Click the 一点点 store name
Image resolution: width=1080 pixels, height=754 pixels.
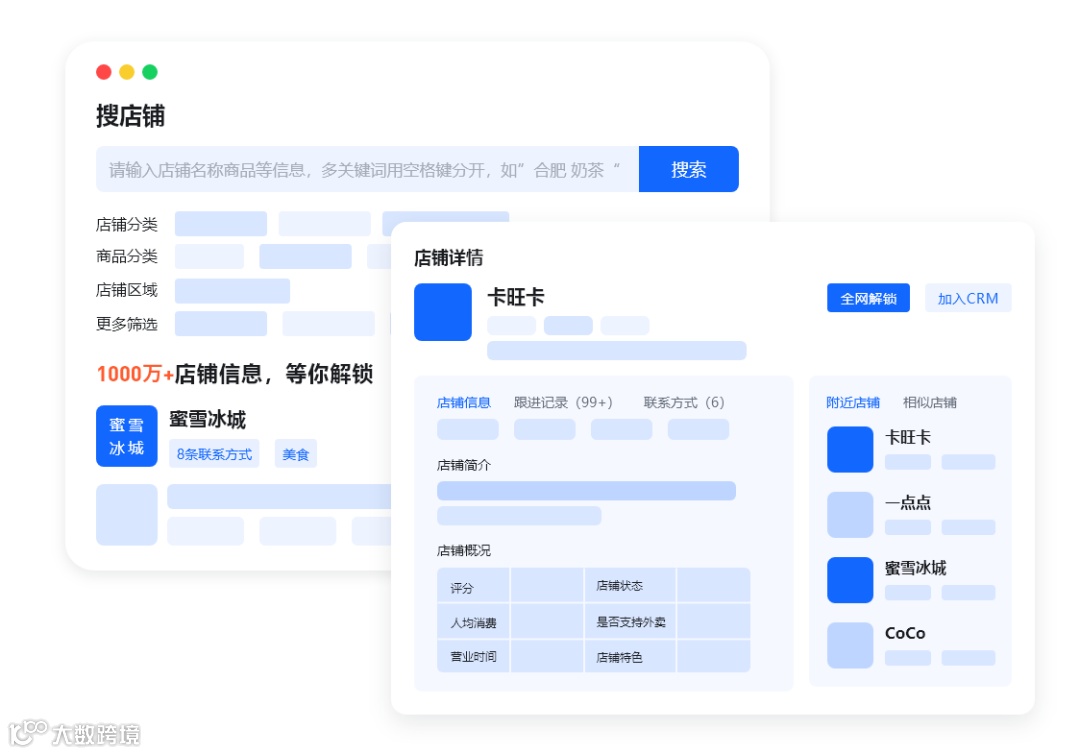pyautogui.click(x=908, y=503)
